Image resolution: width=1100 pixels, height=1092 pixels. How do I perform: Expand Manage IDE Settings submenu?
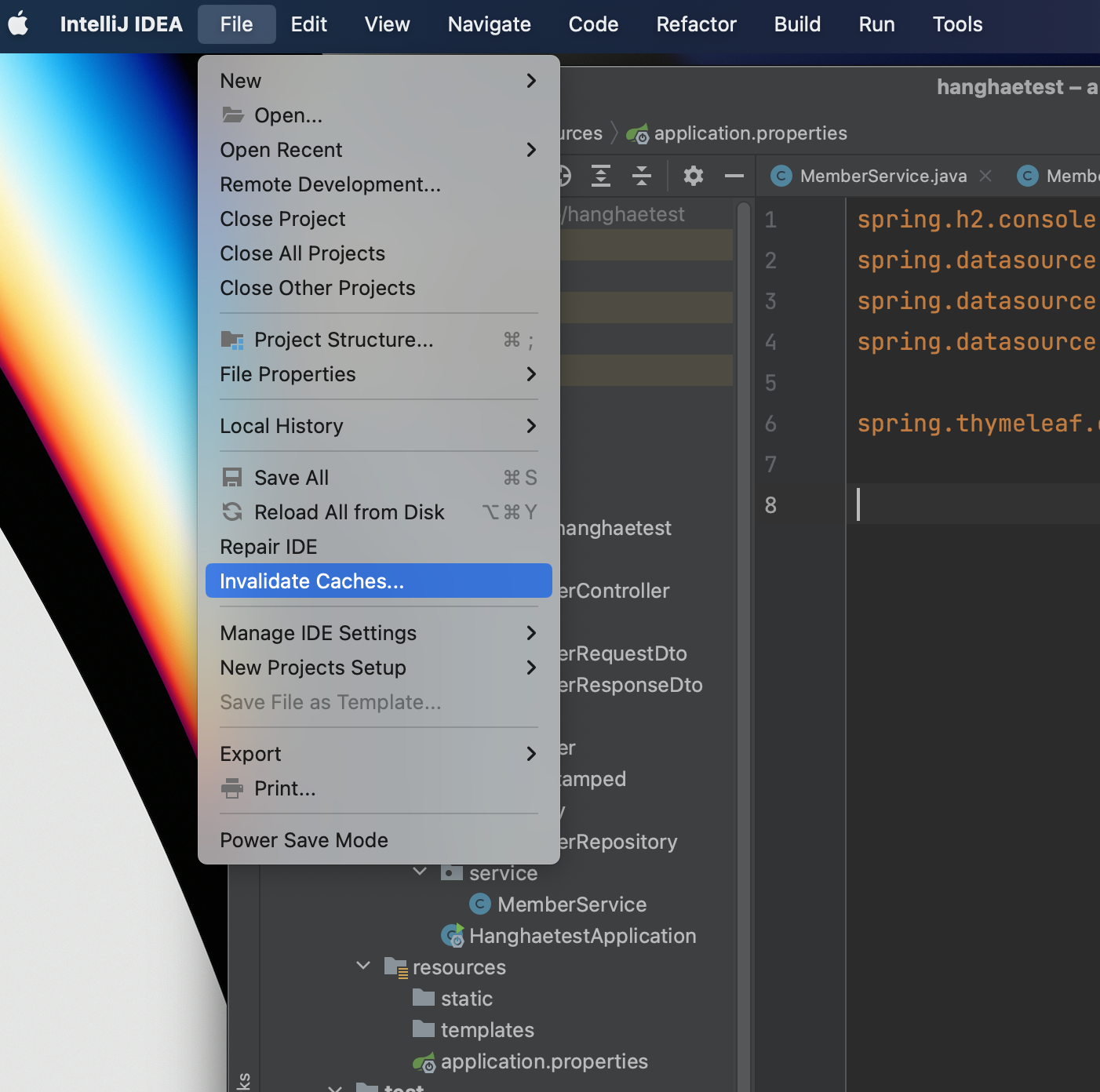(x=379, y=633)
